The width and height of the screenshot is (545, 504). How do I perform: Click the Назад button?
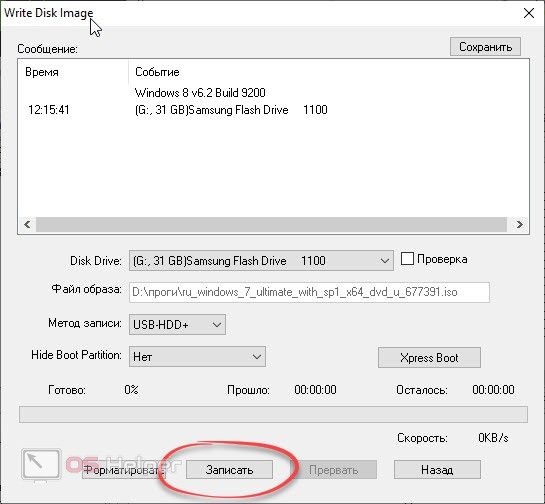pos(437,470)
